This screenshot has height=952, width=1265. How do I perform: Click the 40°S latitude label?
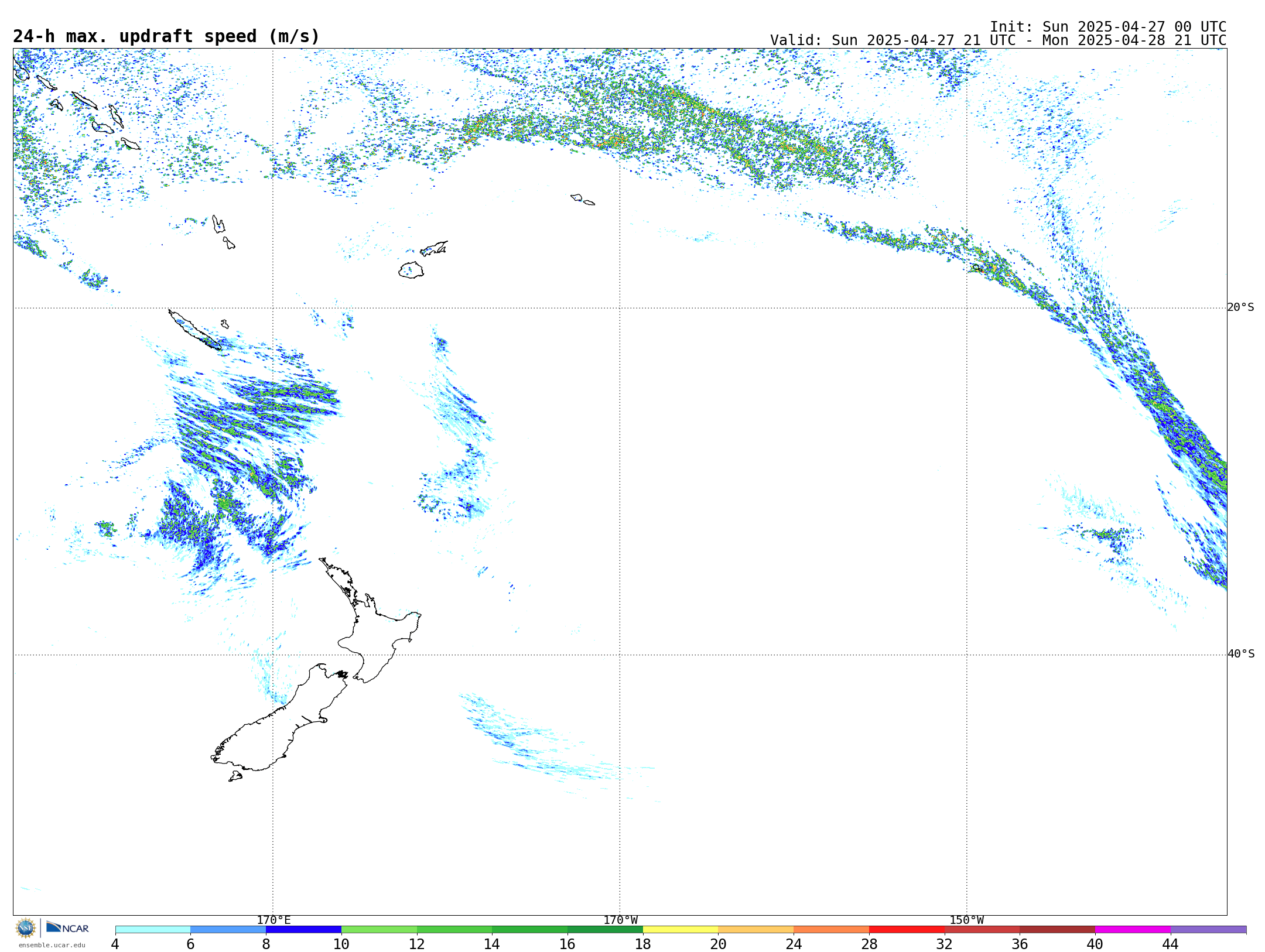1240,654
